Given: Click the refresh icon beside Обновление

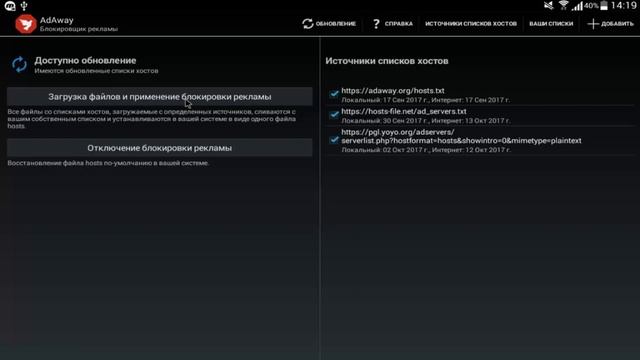Looking at the screenshot, I should click(308, 24).
